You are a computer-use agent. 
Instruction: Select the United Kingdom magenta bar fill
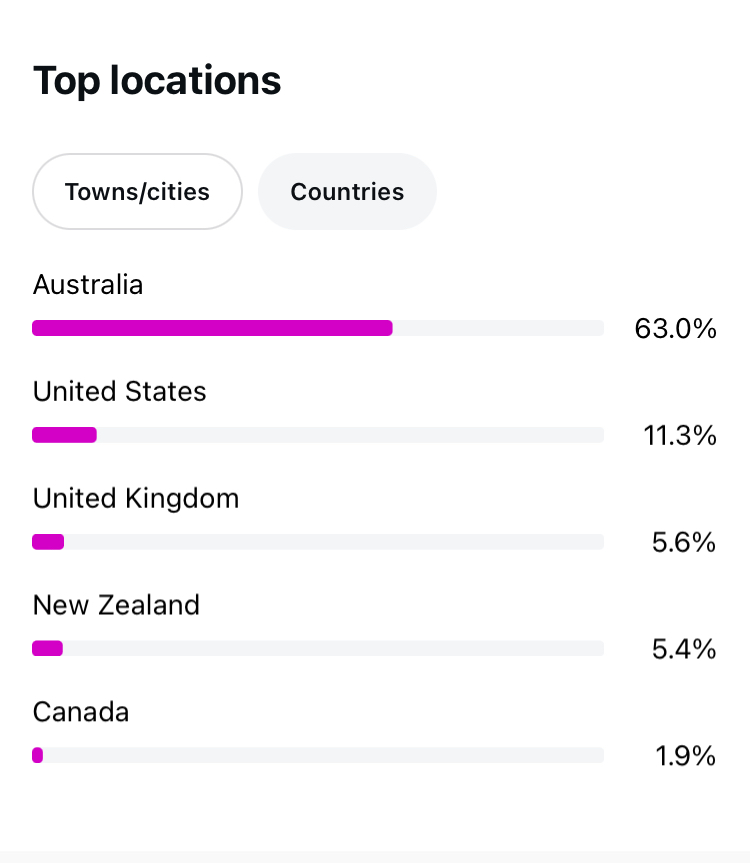point(48,542)
